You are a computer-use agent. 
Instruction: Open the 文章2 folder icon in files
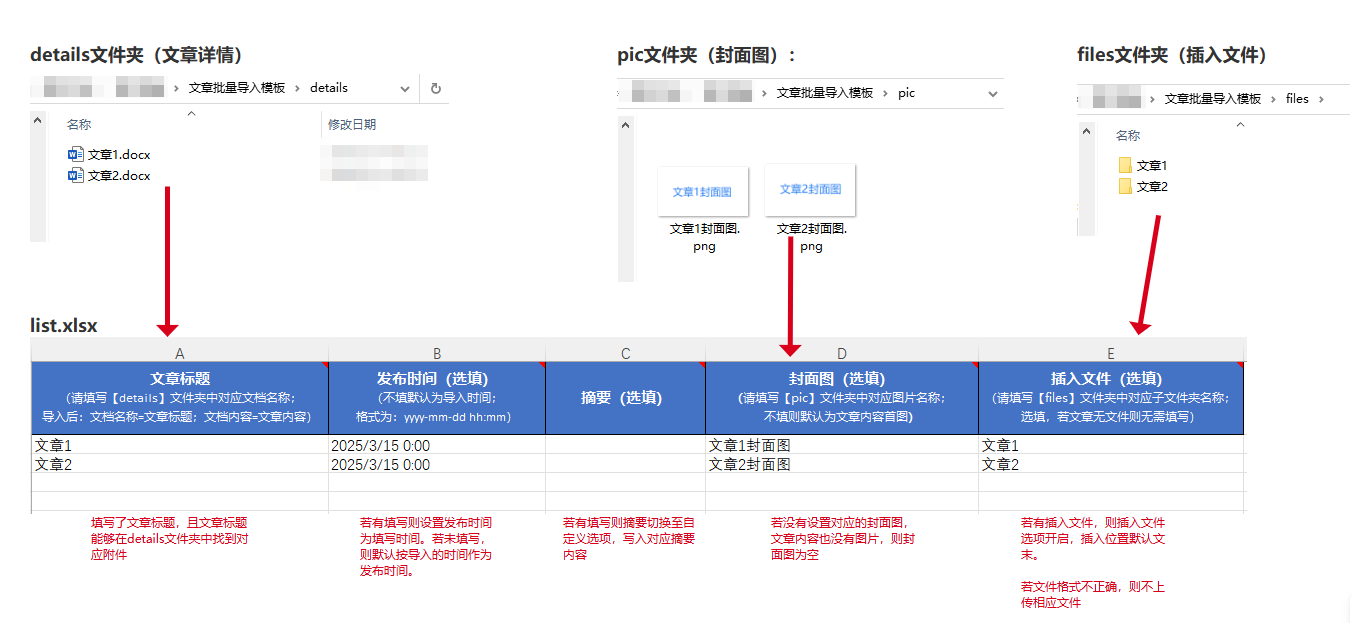pos(1125,186)
